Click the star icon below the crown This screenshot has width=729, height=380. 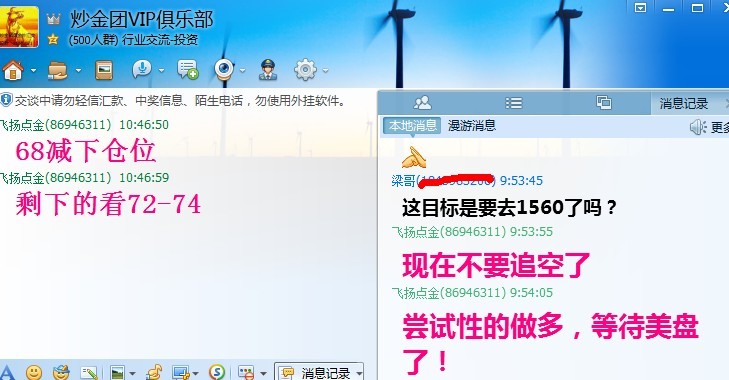coord(53,40)
